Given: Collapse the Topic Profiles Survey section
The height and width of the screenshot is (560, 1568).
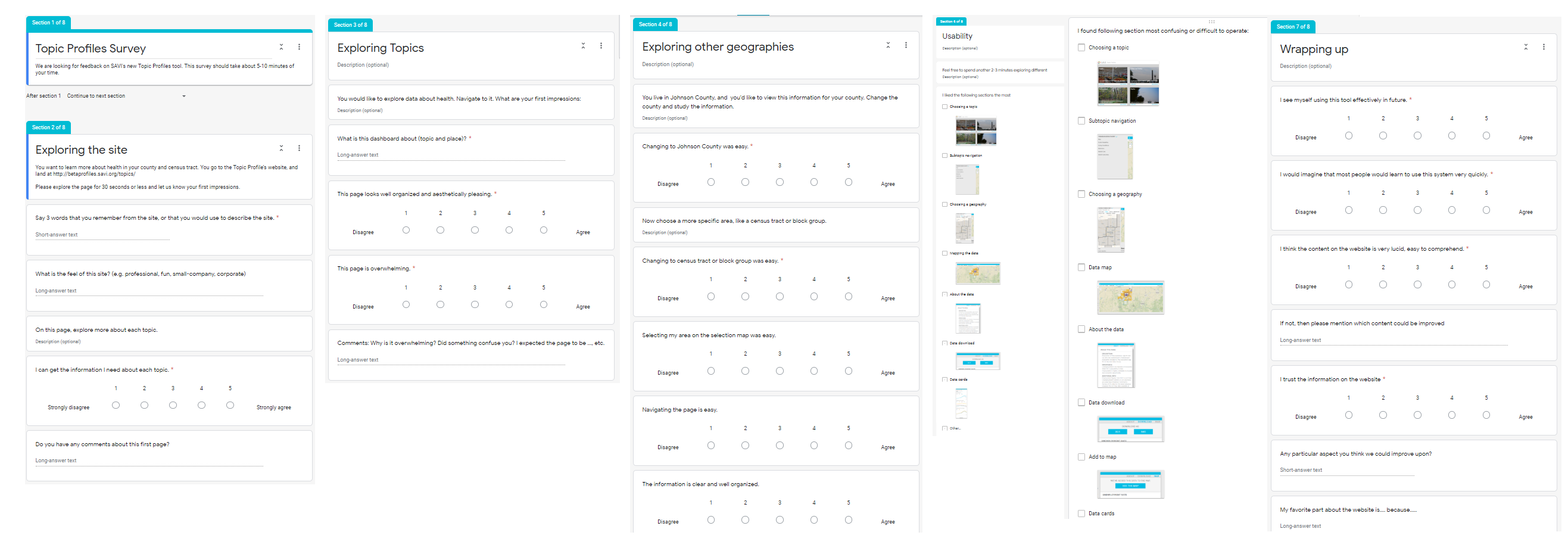Looking at the screenshot, I should click(281, 47).
